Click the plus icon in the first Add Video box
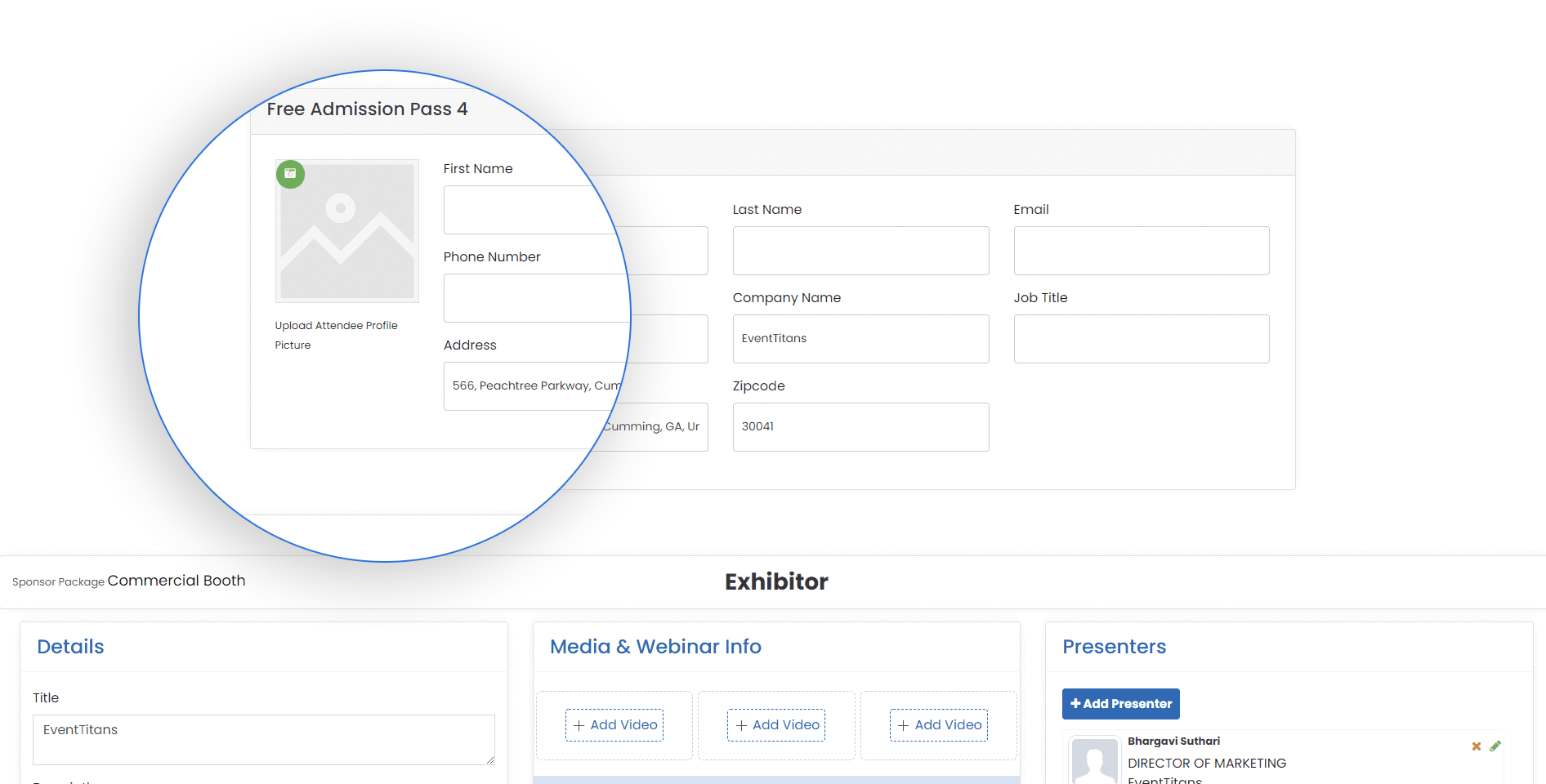 579,725
